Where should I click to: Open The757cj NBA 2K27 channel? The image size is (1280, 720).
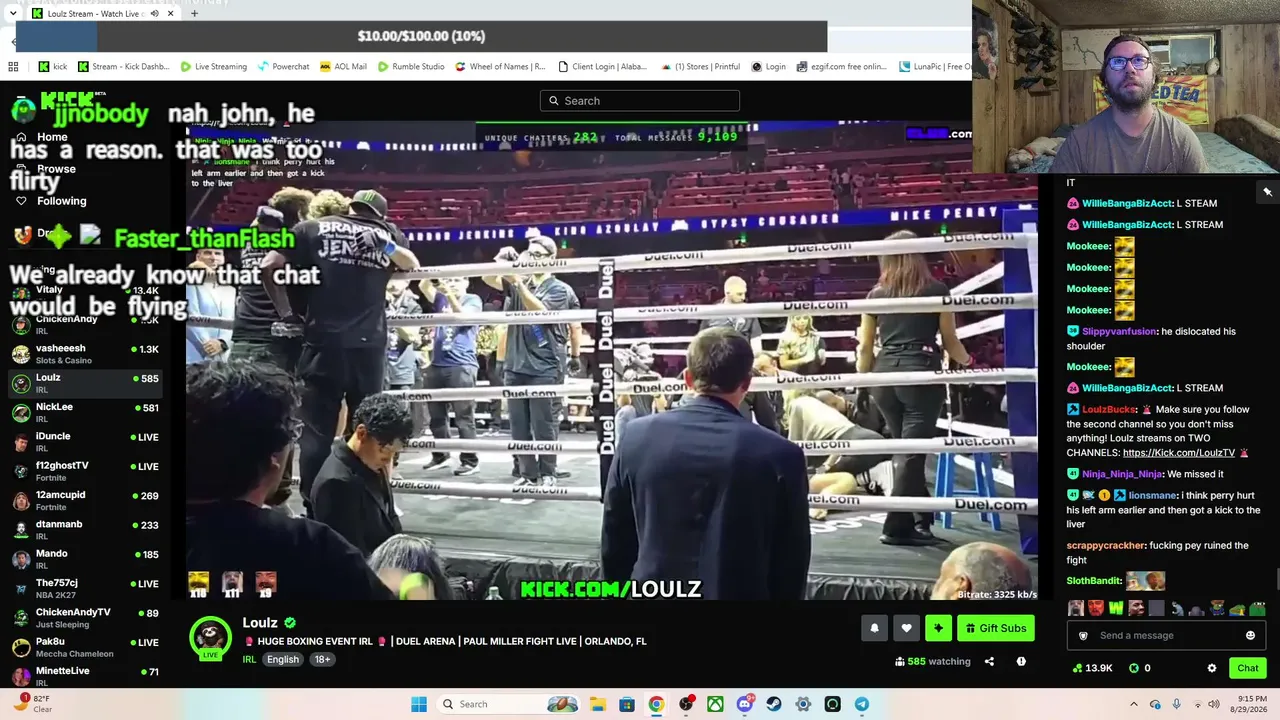85,588
